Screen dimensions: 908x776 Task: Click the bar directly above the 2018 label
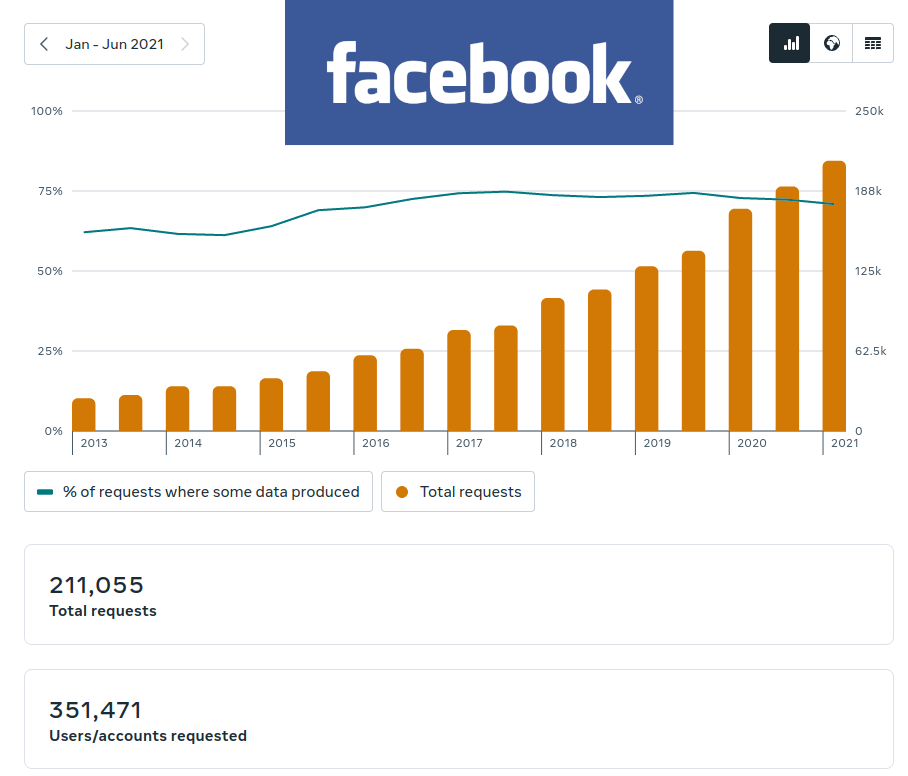coord(553,364)
